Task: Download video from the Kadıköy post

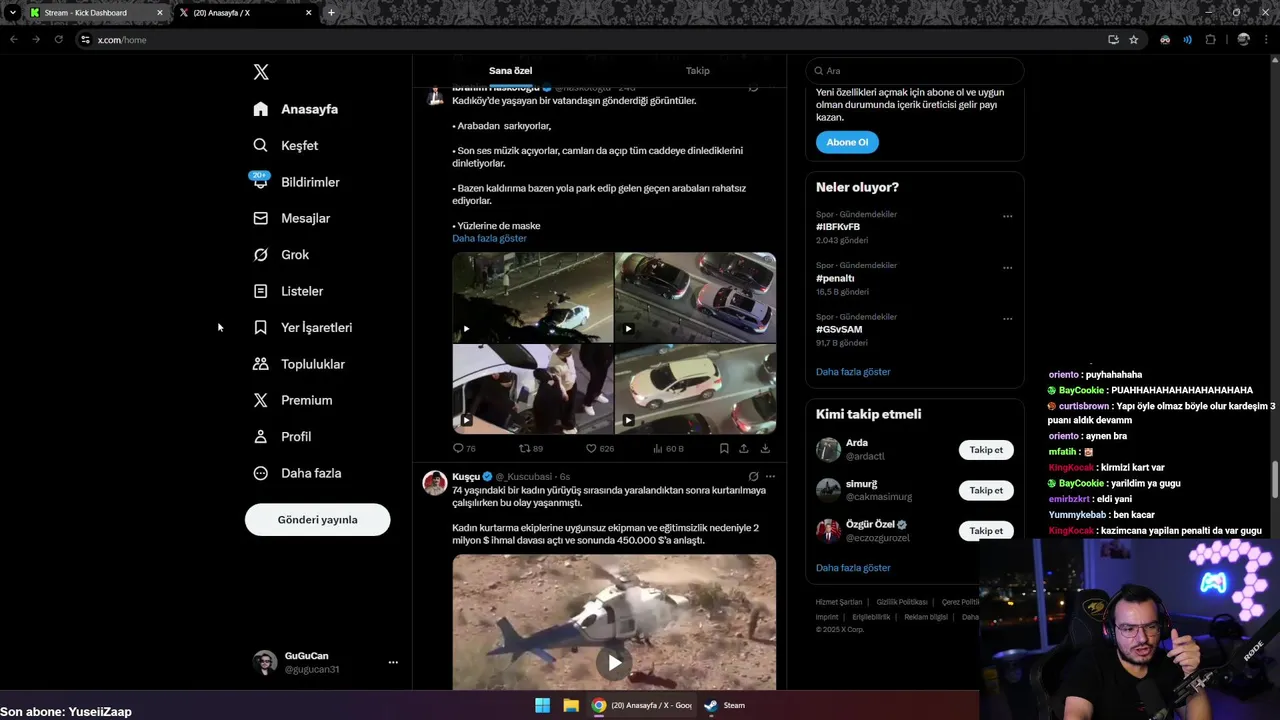Action: coord(765,449)
